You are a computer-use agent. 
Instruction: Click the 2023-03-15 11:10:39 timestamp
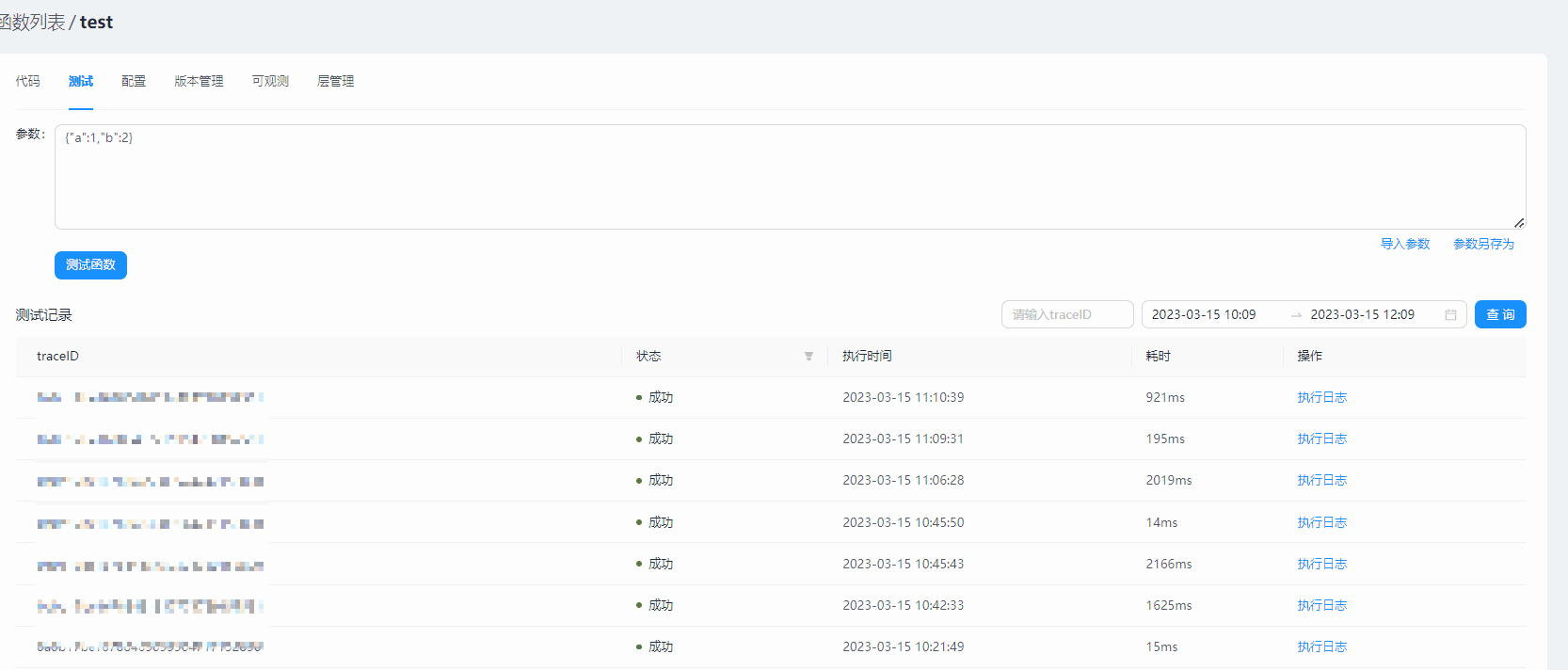903,397
